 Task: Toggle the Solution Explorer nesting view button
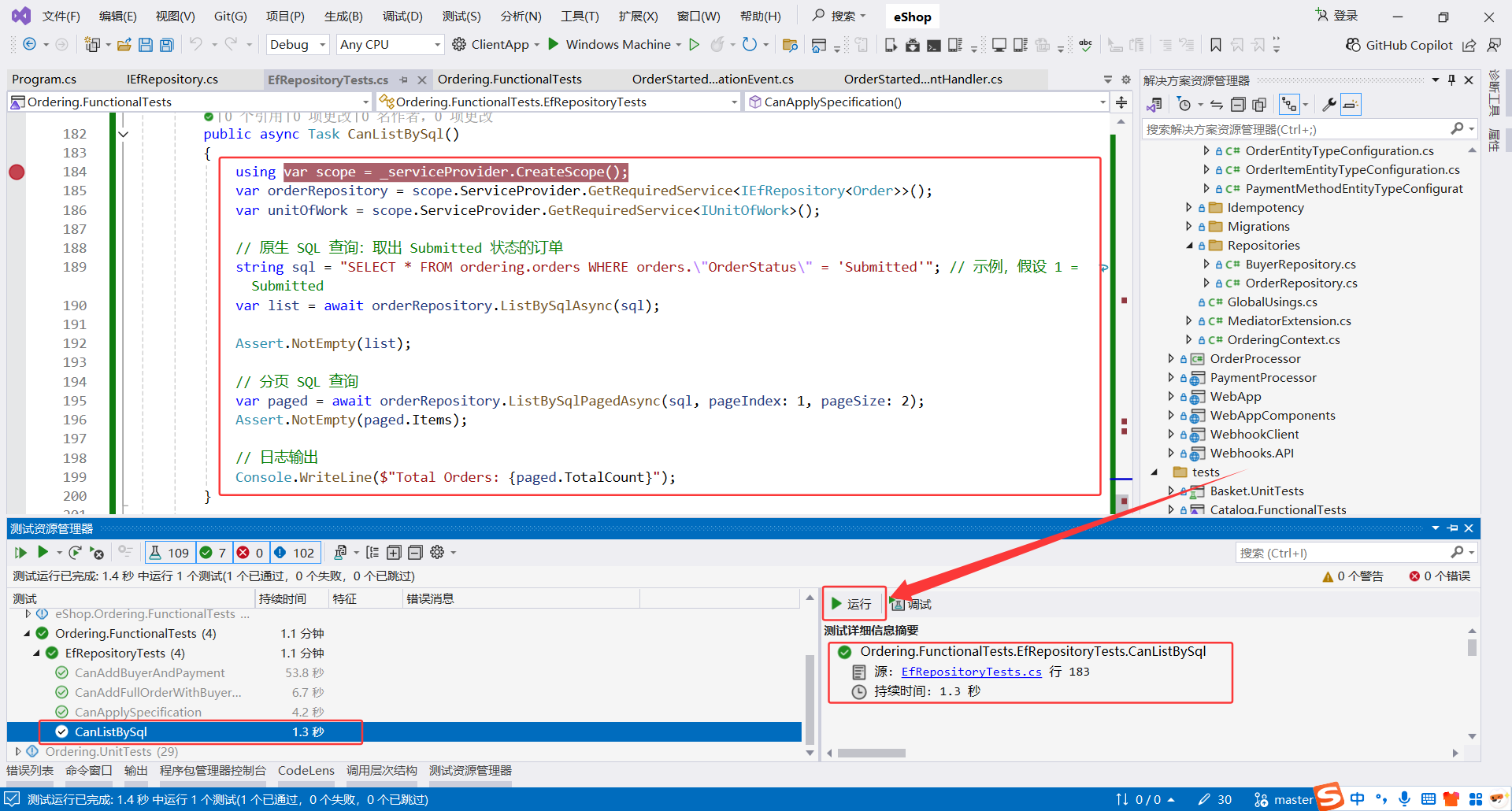[x=1288, y=105]
